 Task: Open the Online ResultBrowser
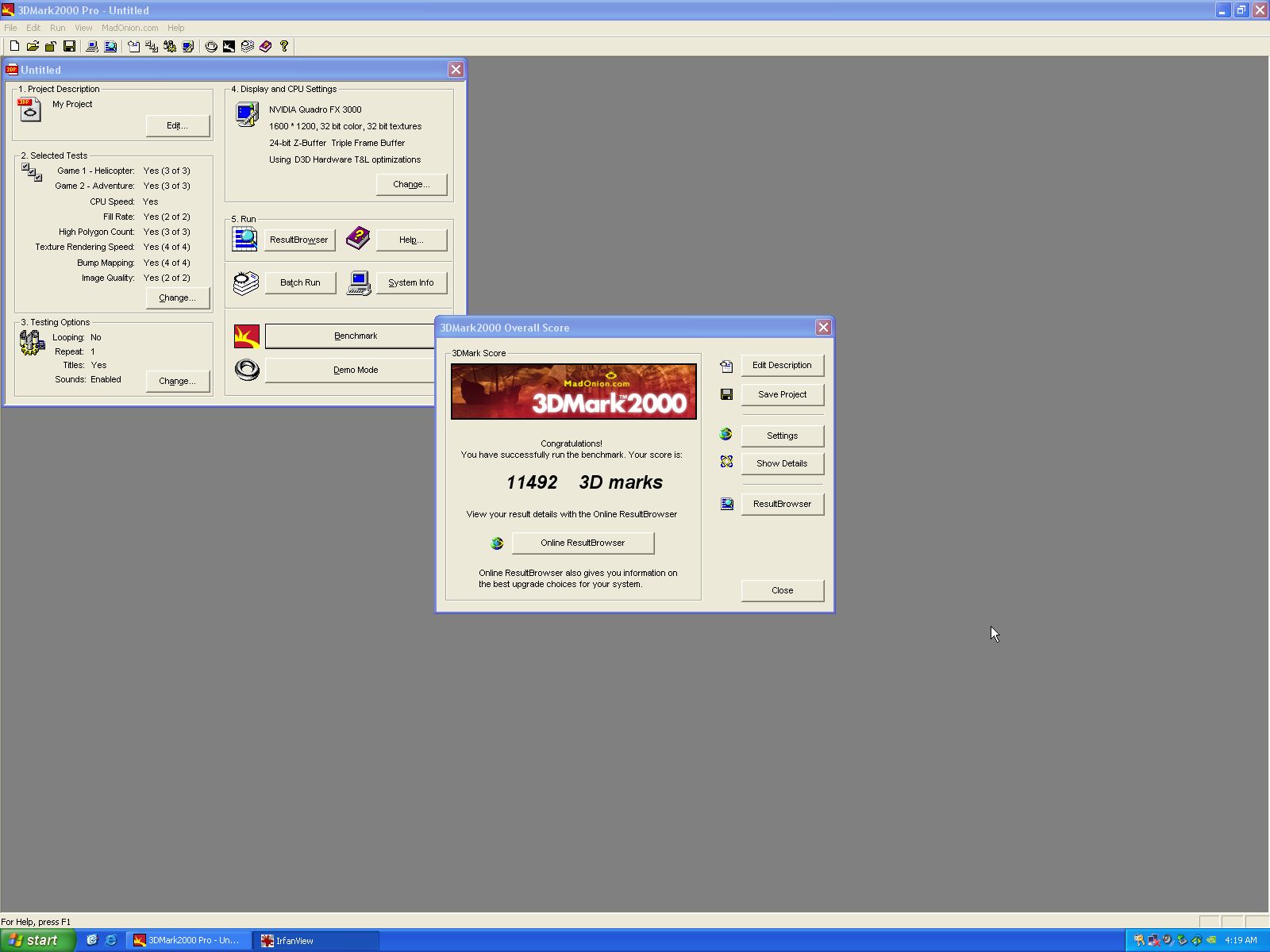point(583,543)
